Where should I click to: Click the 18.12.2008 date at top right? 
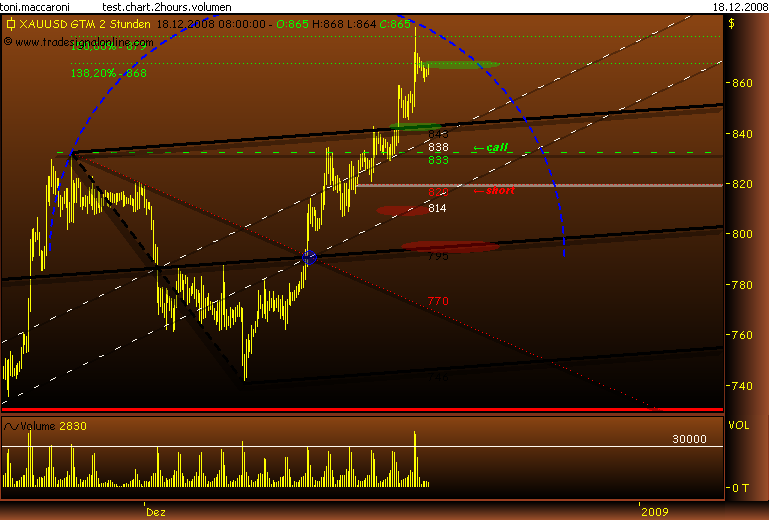tap(740, 7)
